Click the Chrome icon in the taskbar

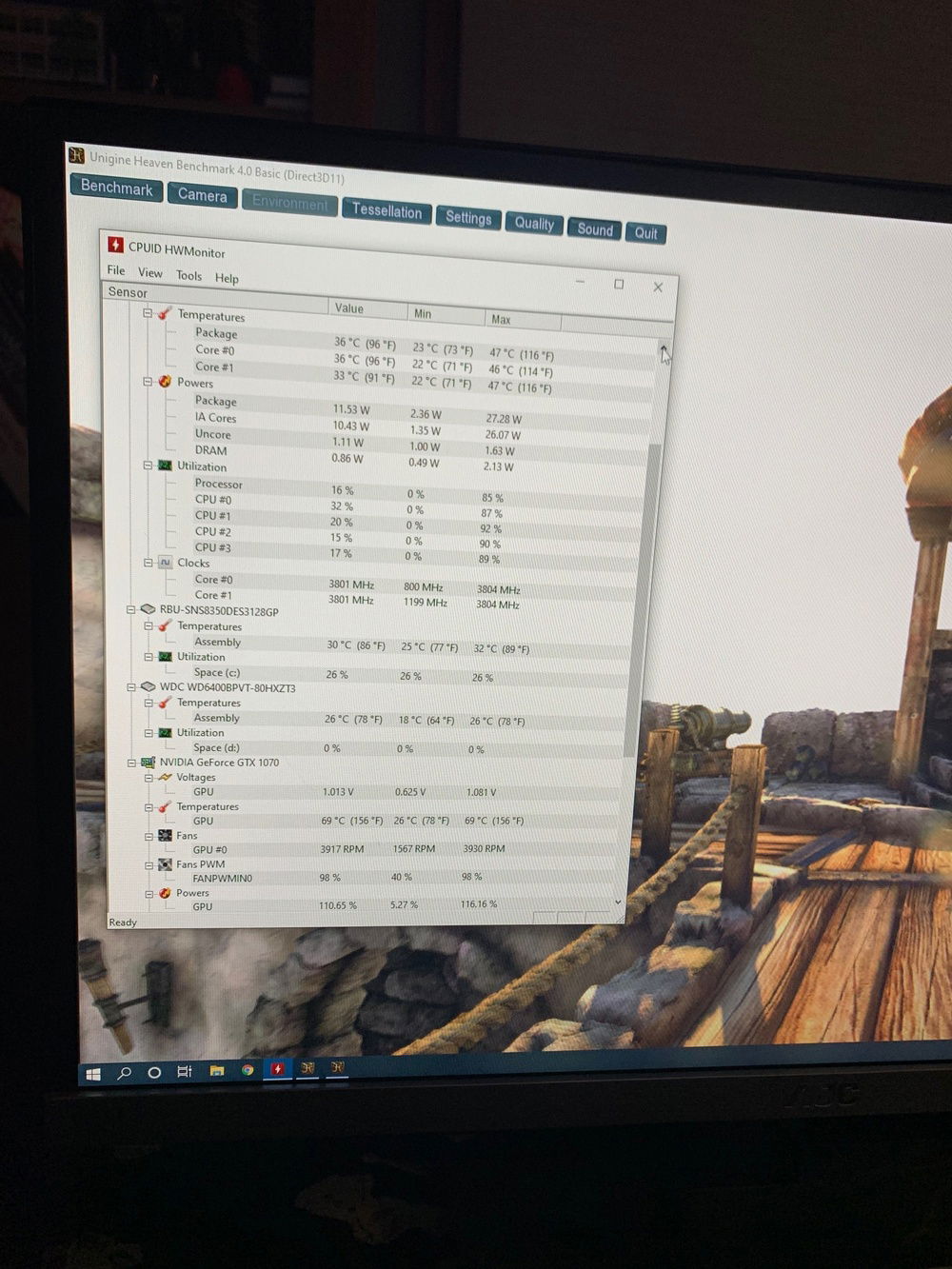point(248,1070)
